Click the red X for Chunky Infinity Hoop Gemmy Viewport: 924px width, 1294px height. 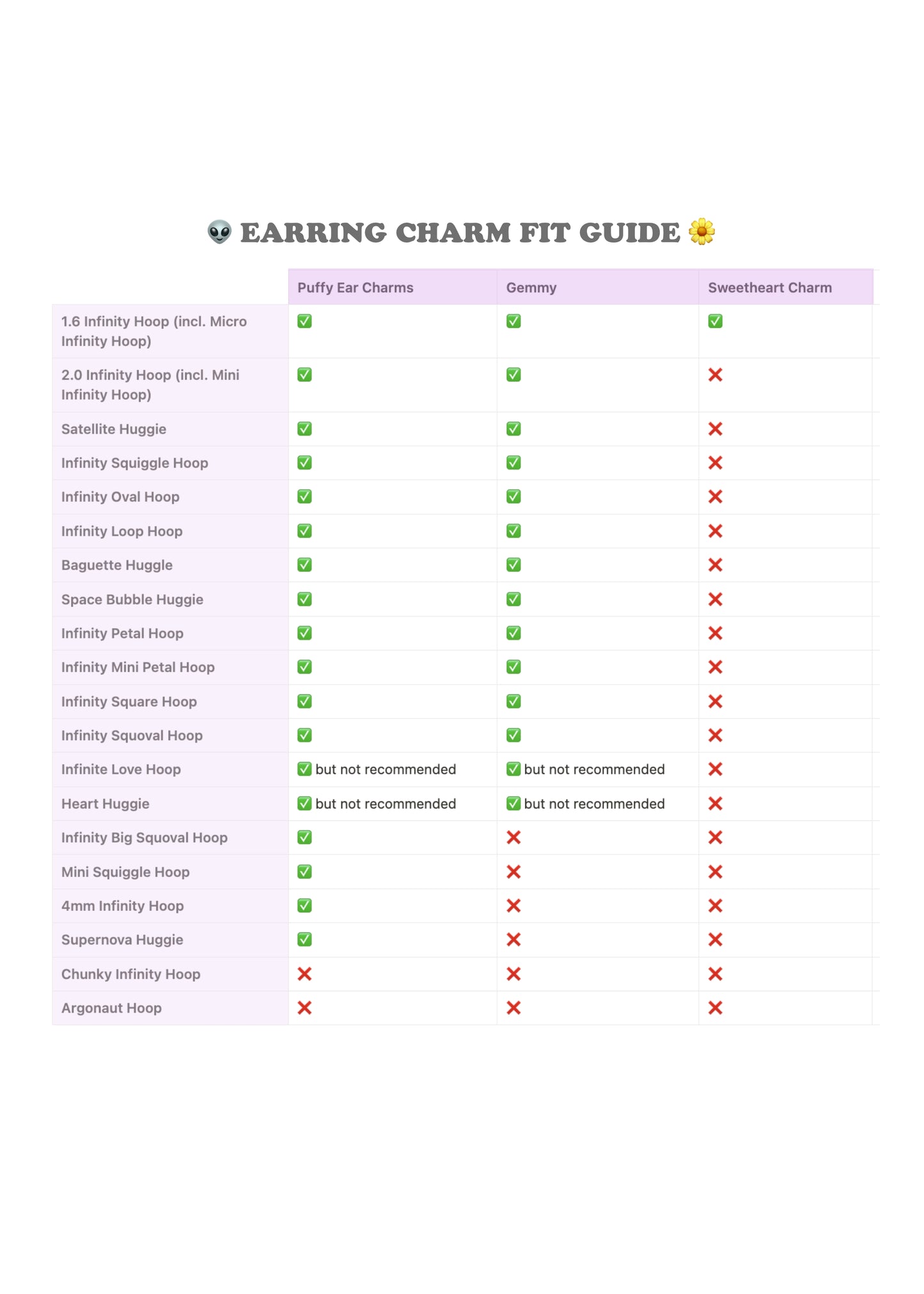(x=513, y=974)
